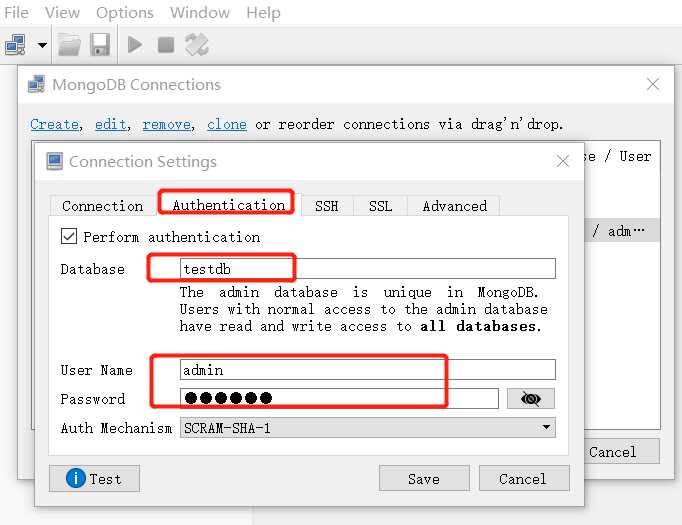Toggle the Perform authentication checkbox
Viewport: 682px width, 525px height.
click(x=69, y=237)
